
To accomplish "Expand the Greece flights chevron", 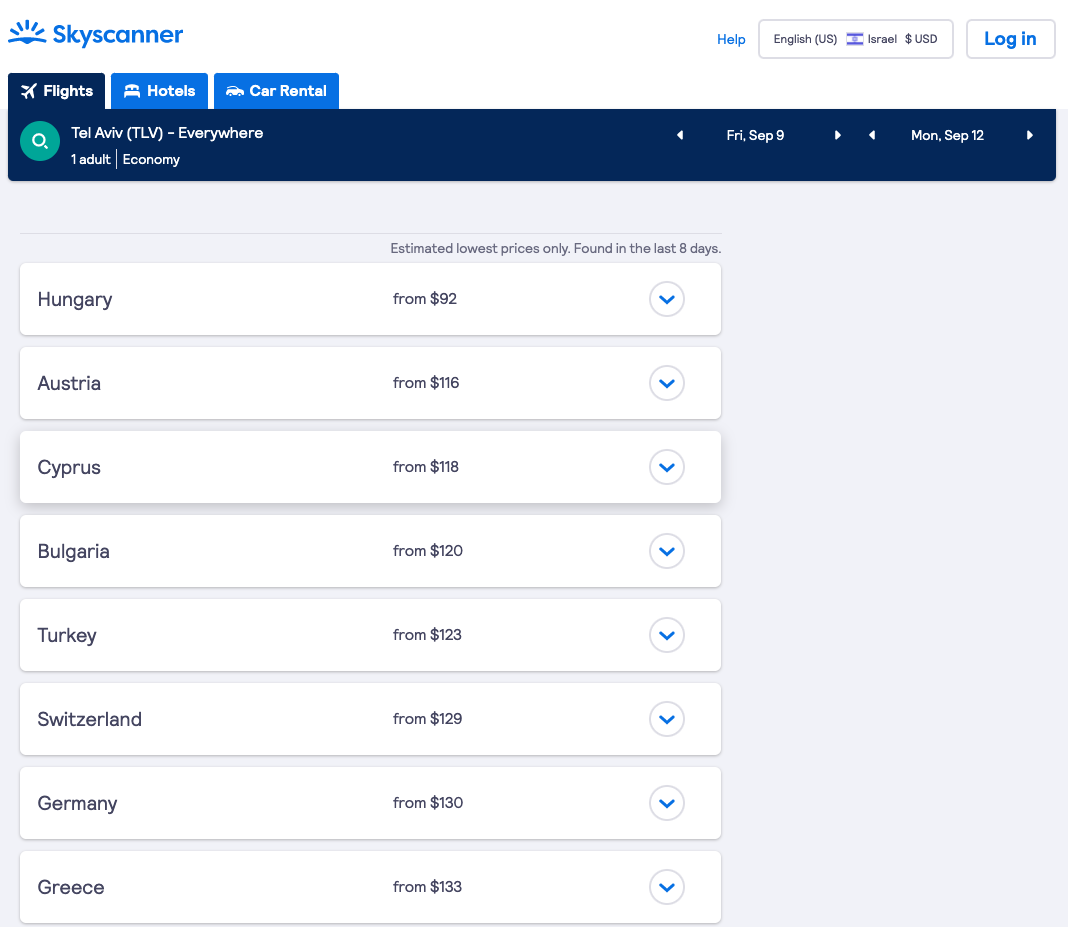I will point(667,887).
